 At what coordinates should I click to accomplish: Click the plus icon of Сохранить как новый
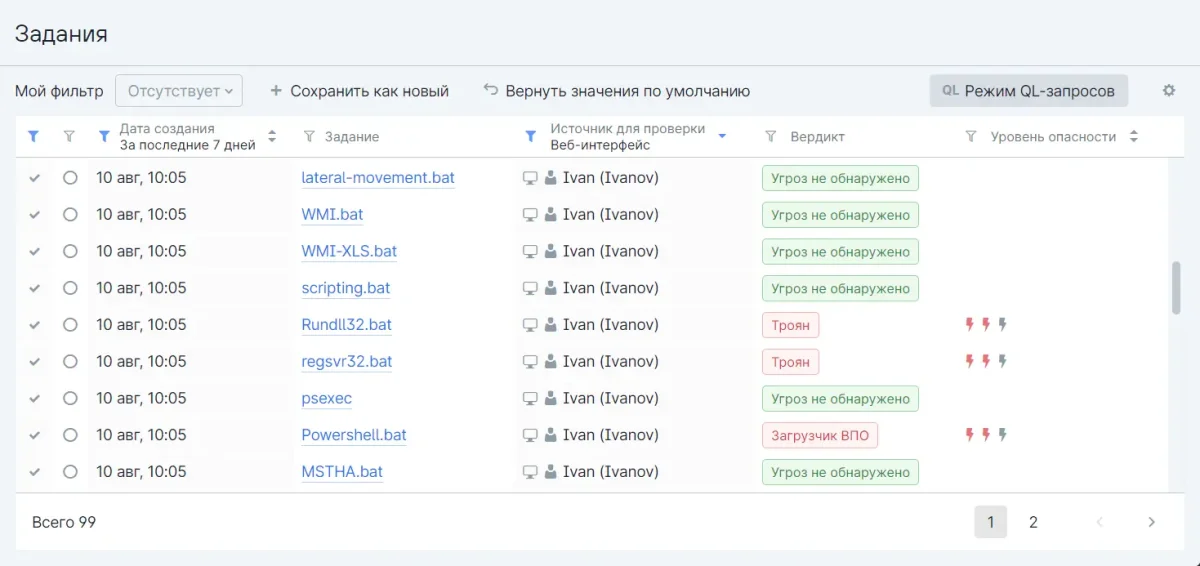[x=276, y=90]
